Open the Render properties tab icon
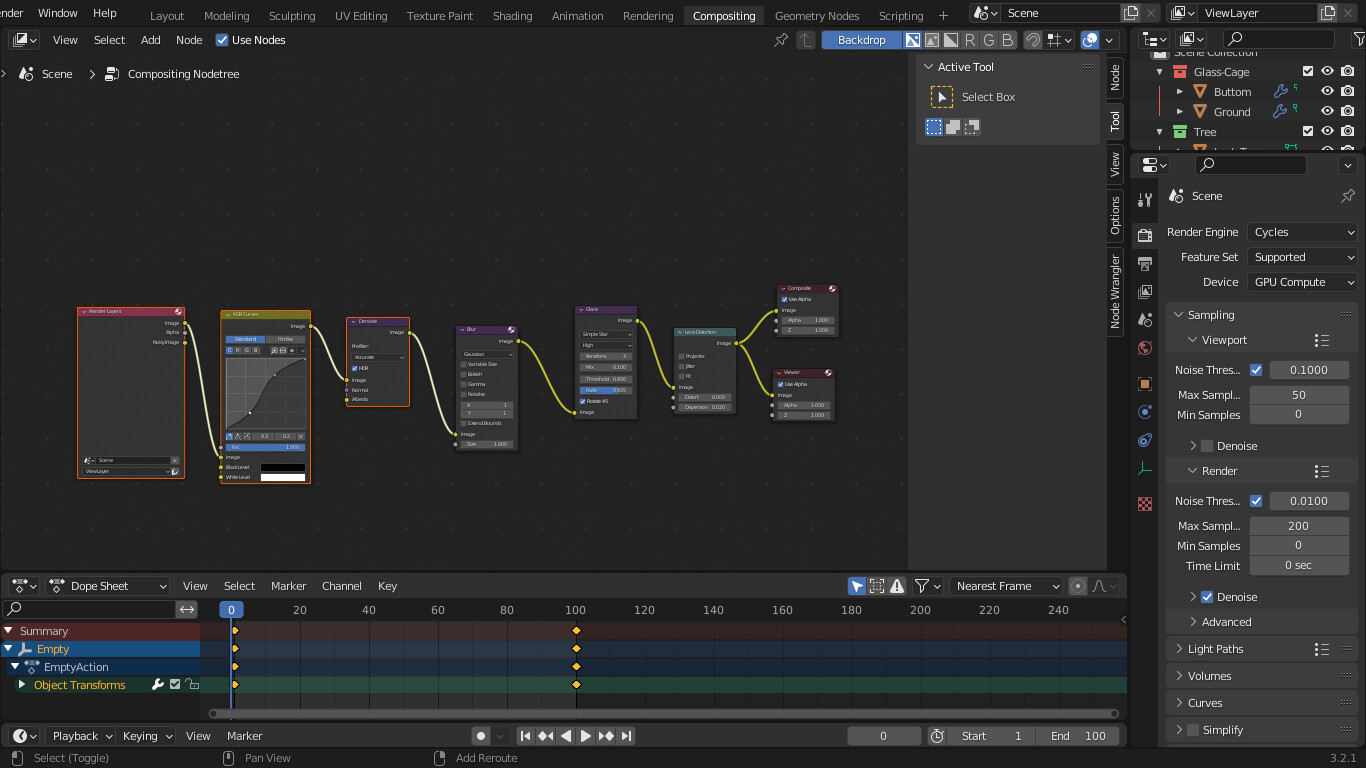The height and width of the screenshot is (768, 1366). pyautogui.click(x=1145, y=236)
